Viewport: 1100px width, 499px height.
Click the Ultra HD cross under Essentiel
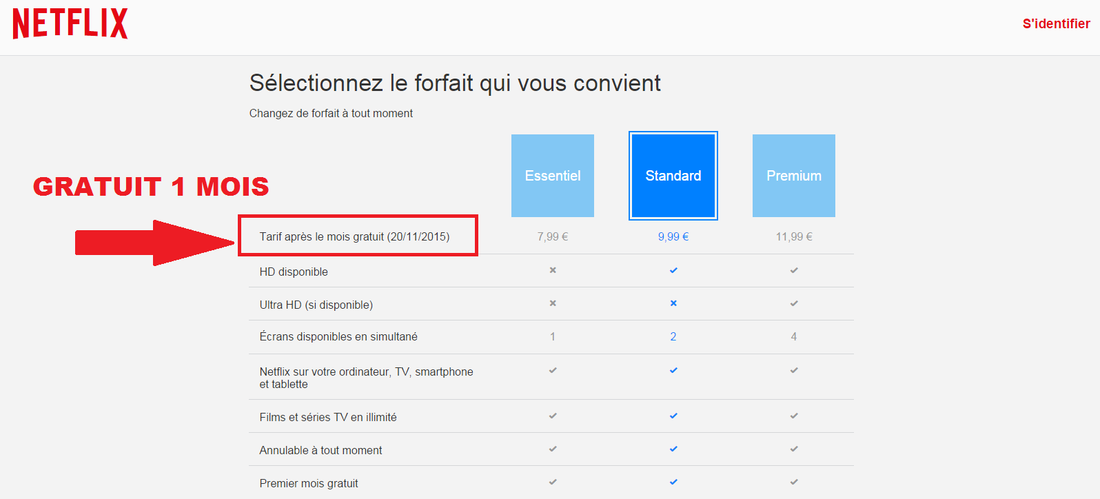point(553,303)
